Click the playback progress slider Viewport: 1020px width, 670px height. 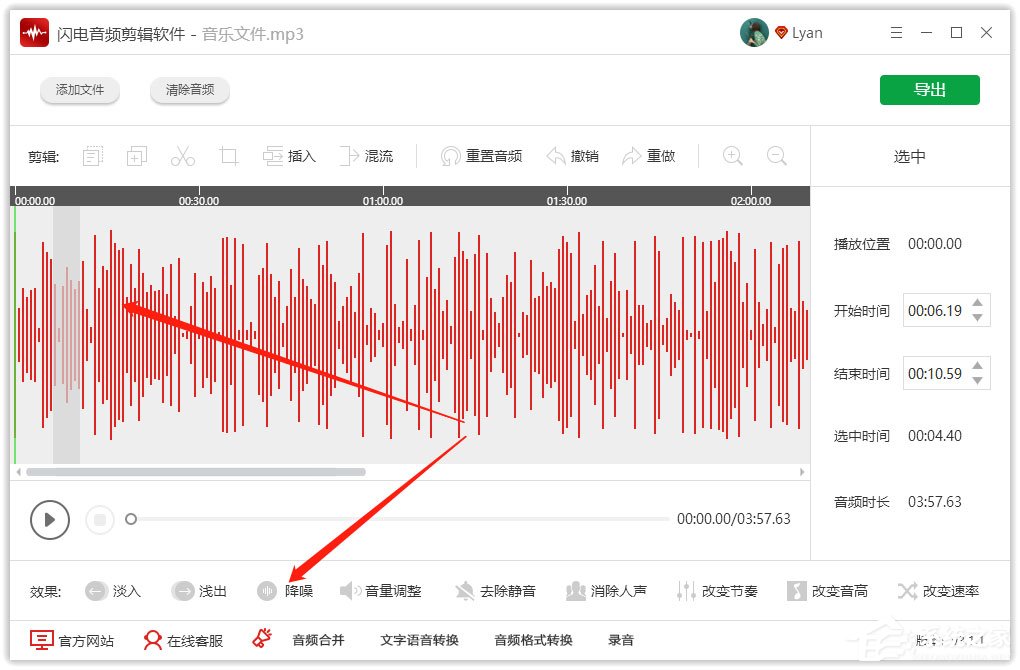pos(400,520)
